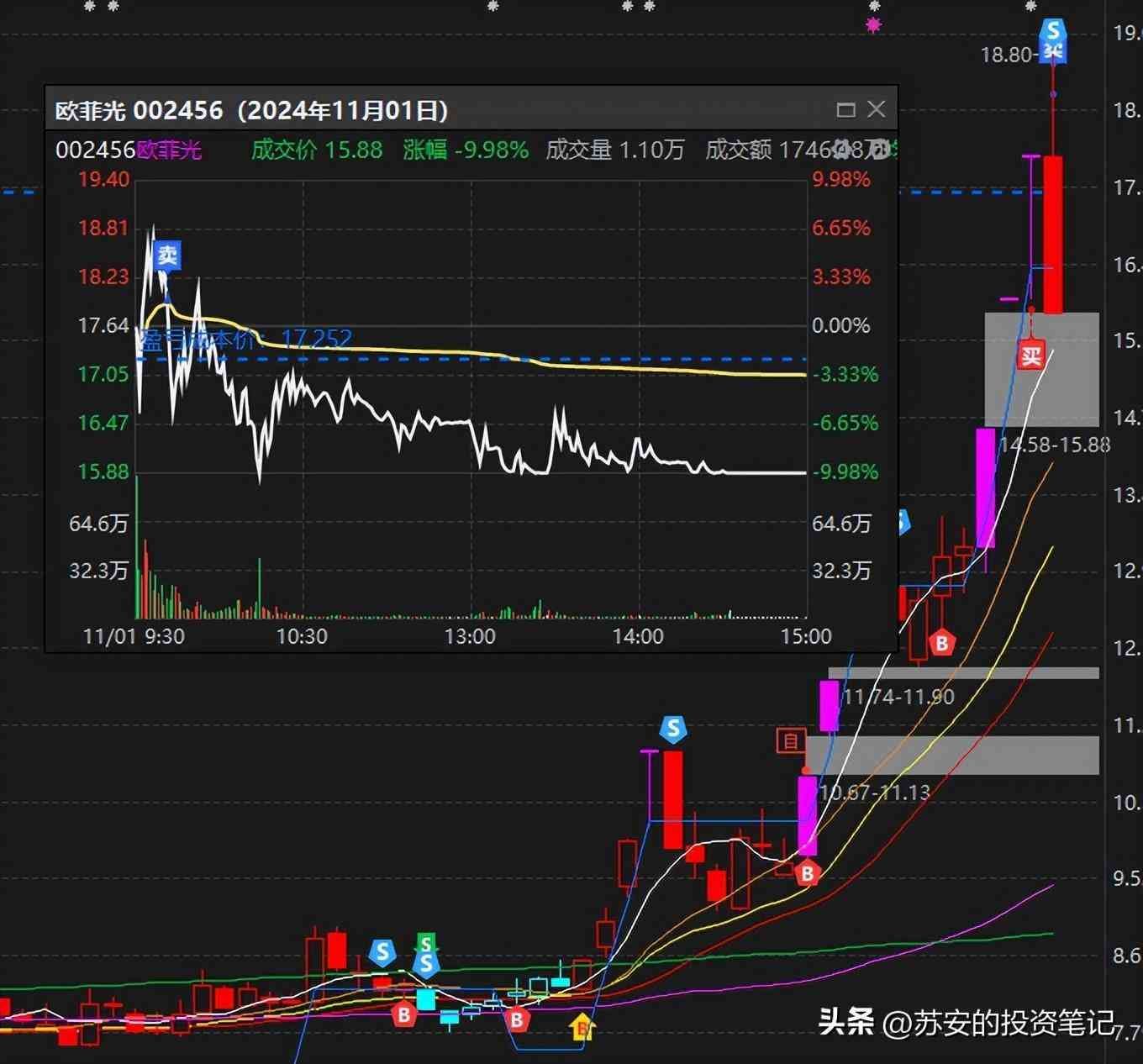Click the red 买 buy signal tag

pos(1031,356)
